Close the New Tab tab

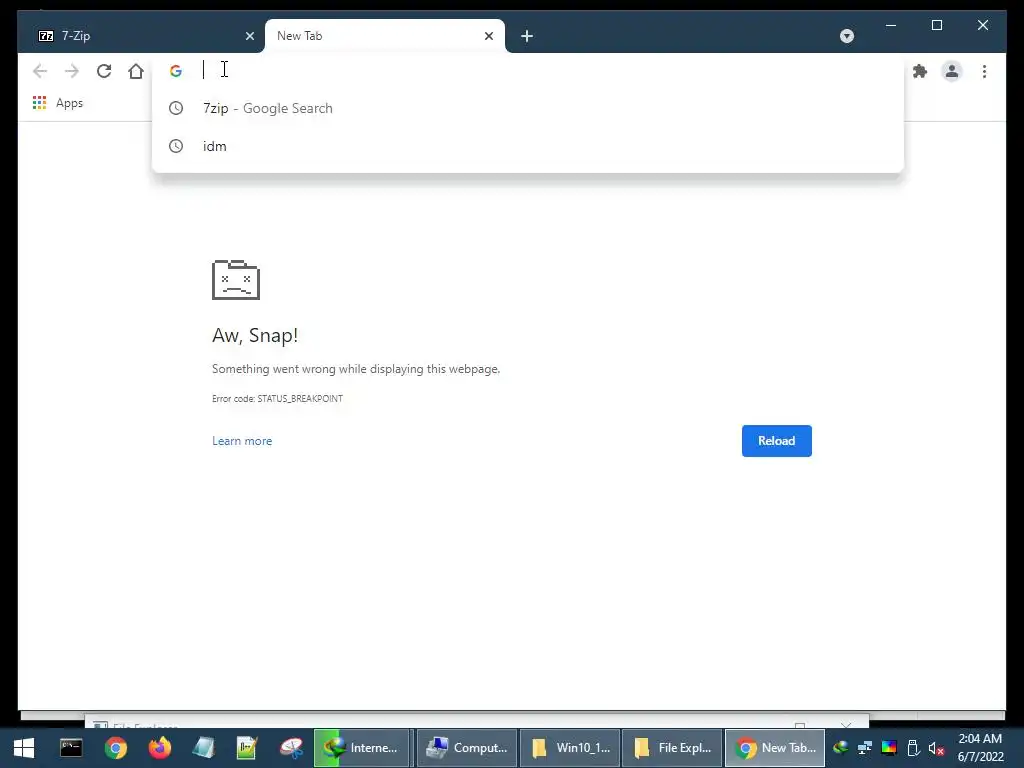tap(488, 36)
